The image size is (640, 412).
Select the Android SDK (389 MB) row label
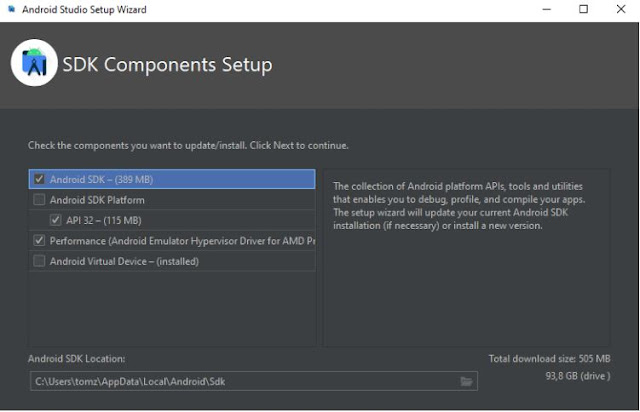click(x=101, y=180)
